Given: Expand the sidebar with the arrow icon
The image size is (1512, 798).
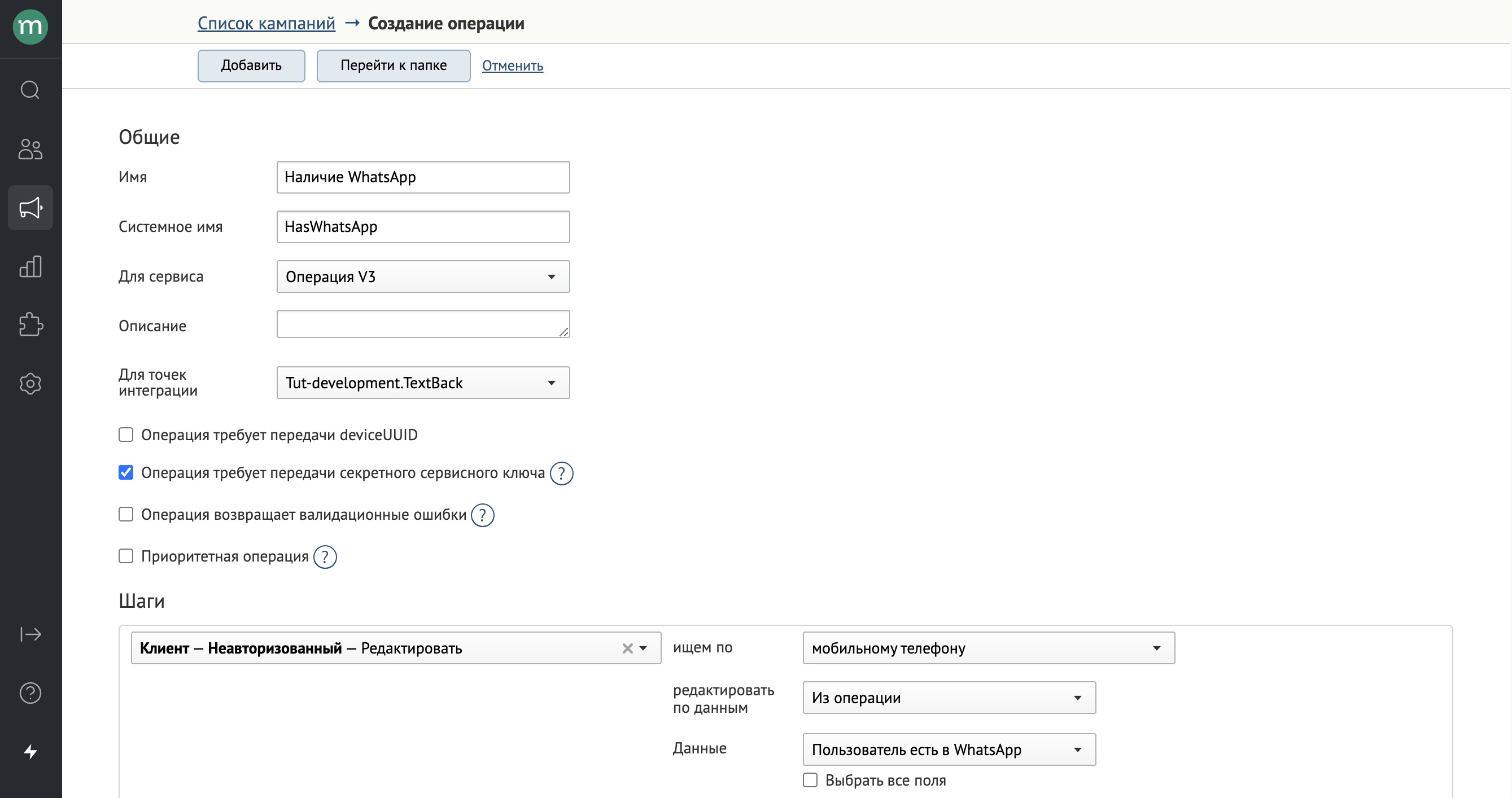Looking at the screenshot, I should pos(30,634).
